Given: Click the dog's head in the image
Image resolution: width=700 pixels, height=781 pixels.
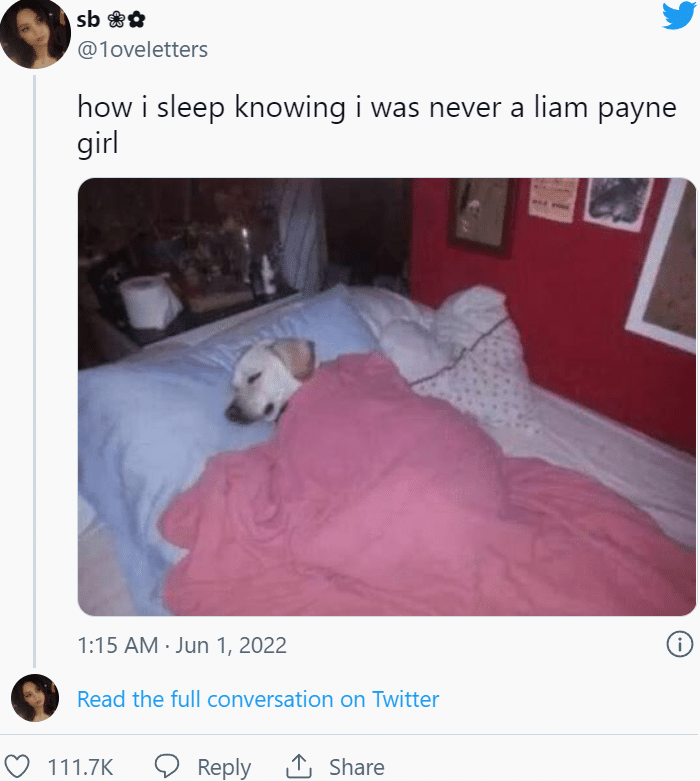Looking at the screenshot, I should tap(270, 381).
